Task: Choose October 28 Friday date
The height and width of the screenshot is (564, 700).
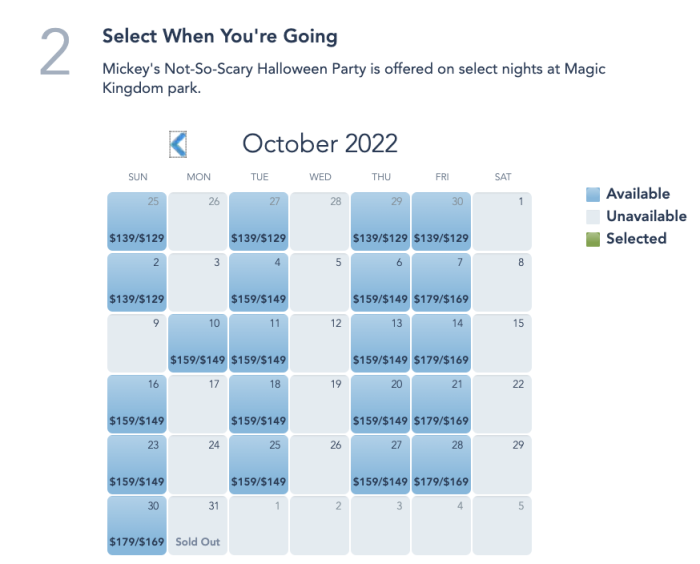Action: point(441,465)
